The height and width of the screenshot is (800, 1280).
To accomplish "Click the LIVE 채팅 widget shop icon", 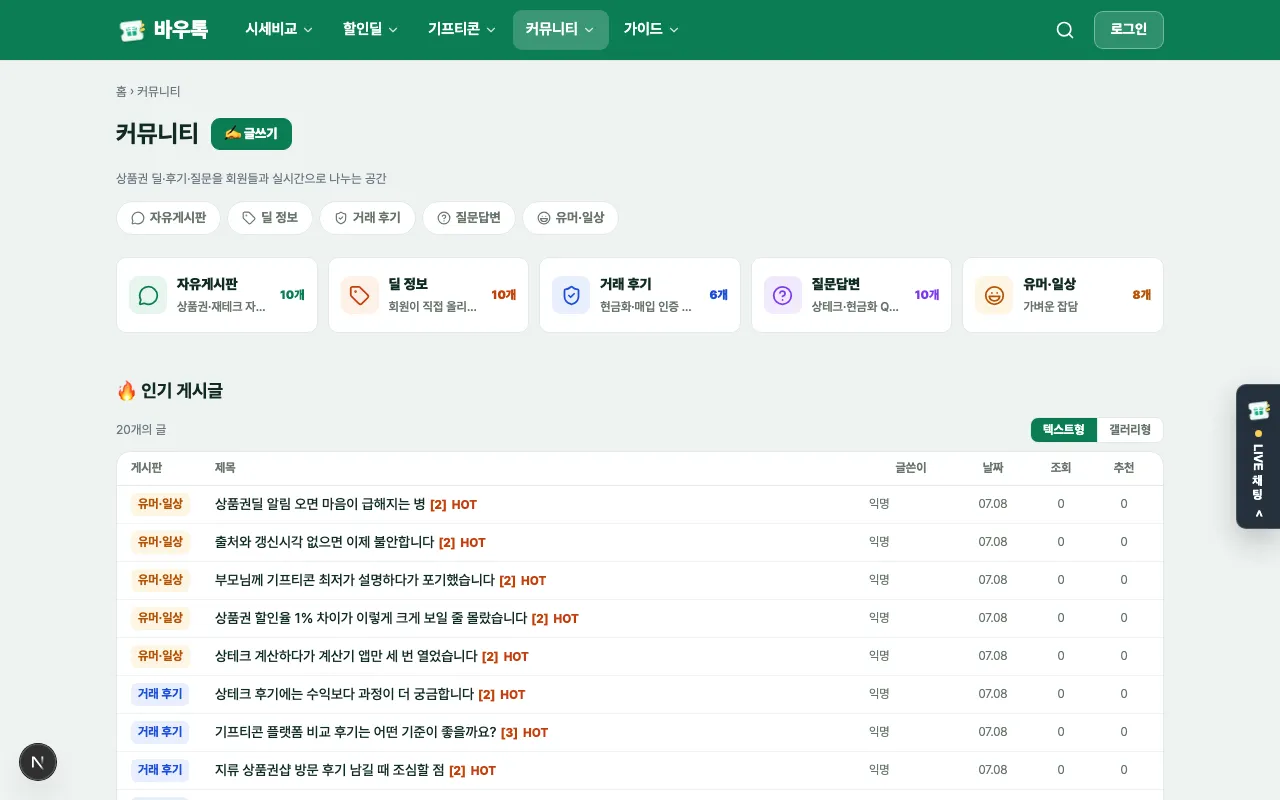I will pos(1258,410).
